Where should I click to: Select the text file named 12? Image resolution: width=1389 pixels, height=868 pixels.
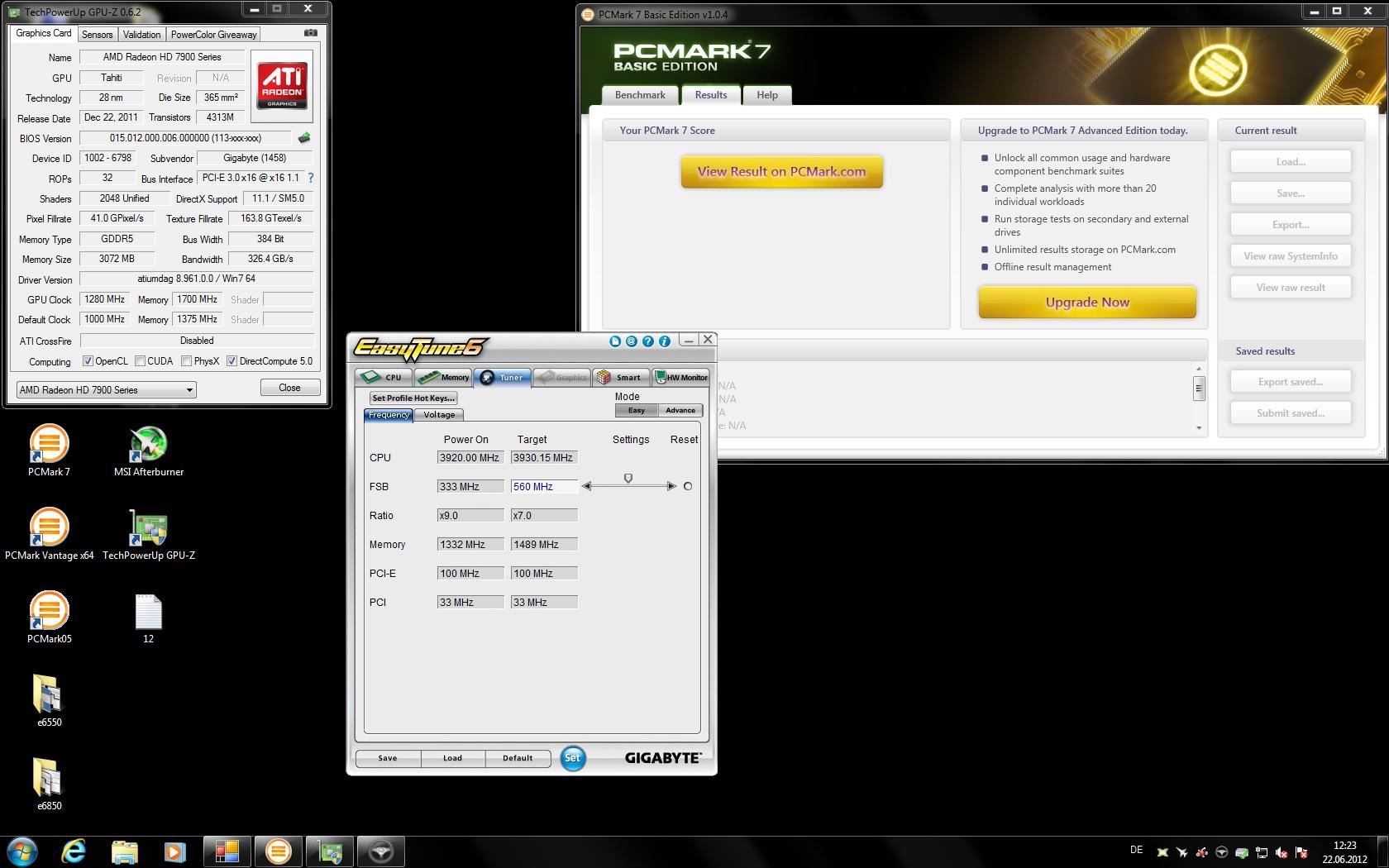tap(149, 618)
